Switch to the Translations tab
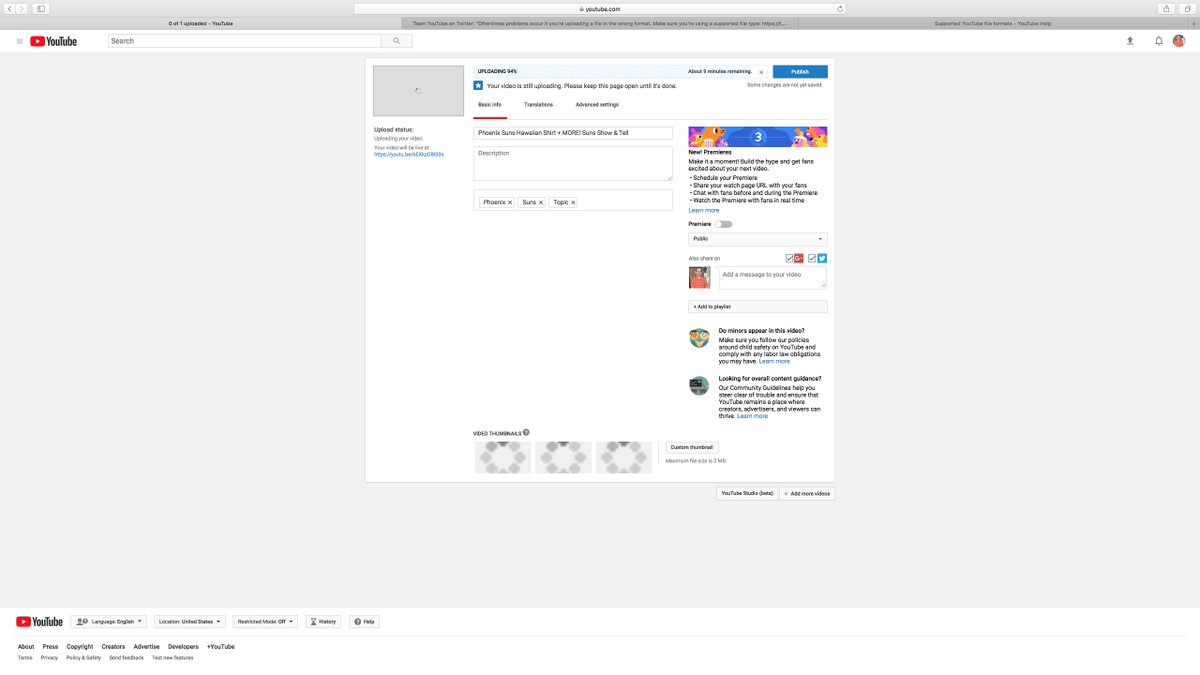This screenshot has width=1200, height=675. pos(538,105)
